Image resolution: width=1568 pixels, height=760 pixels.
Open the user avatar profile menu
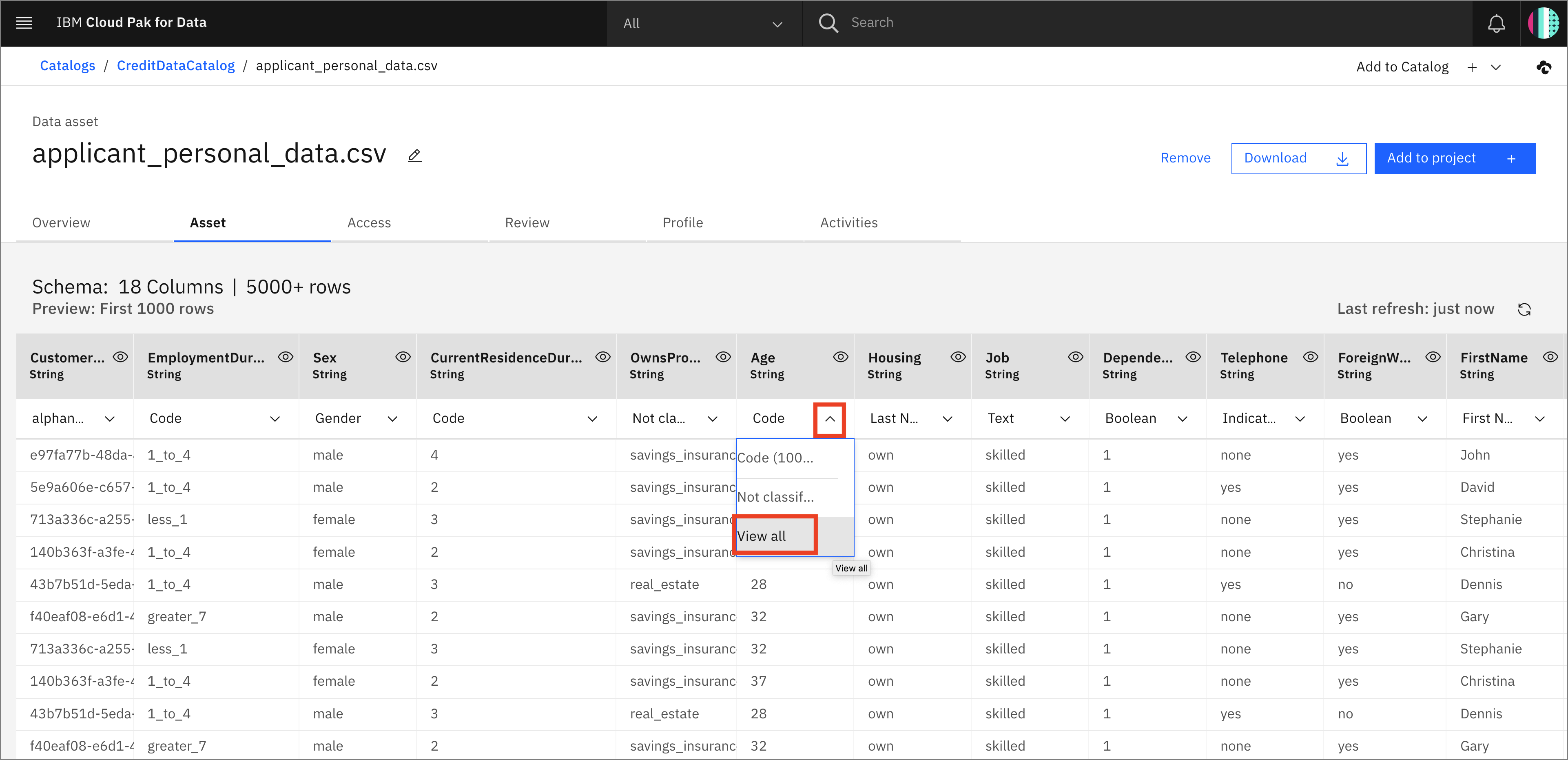pos(1543,23)
